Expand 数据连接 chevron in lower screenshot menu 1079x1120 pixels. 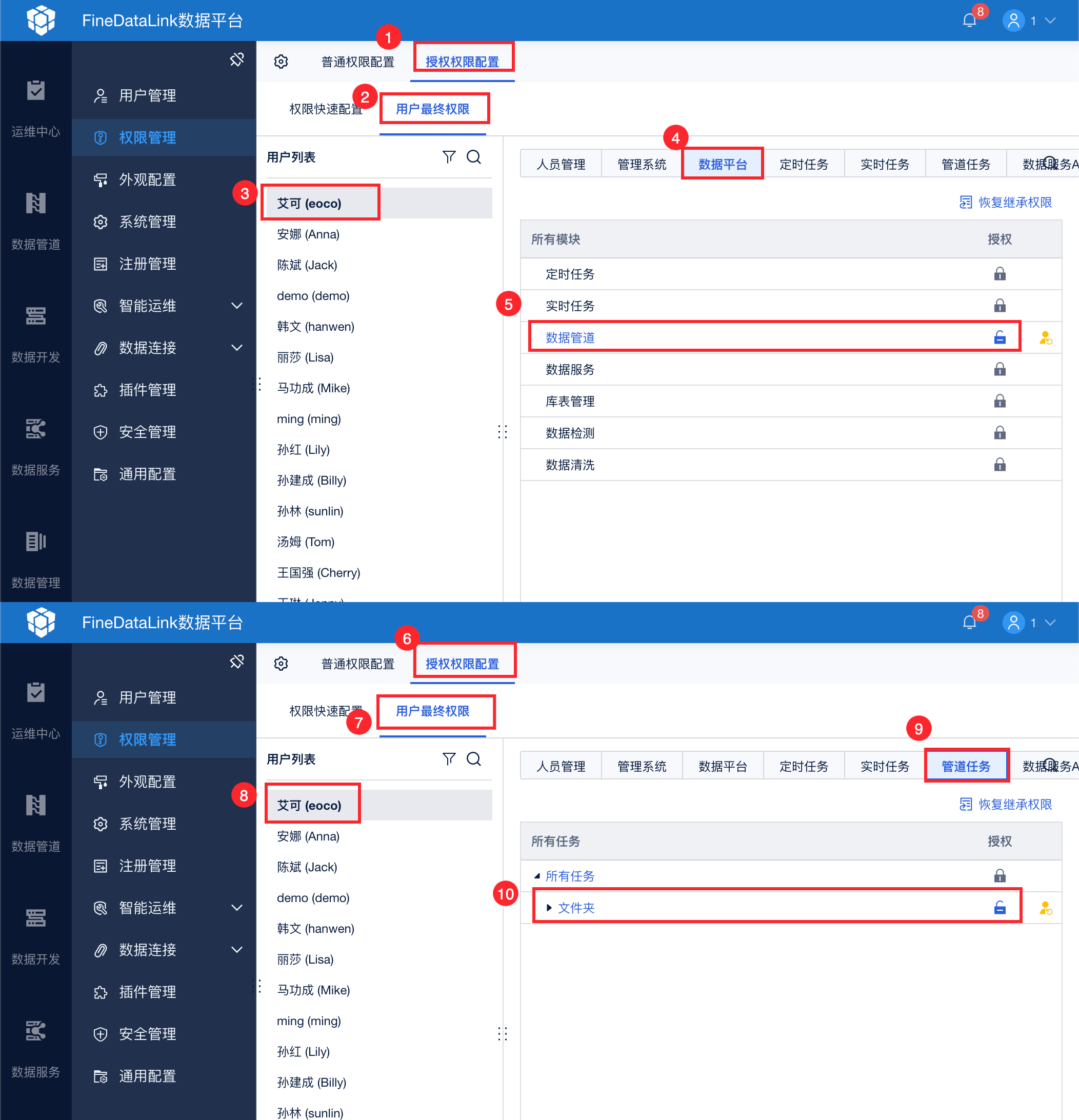(236, 949)
